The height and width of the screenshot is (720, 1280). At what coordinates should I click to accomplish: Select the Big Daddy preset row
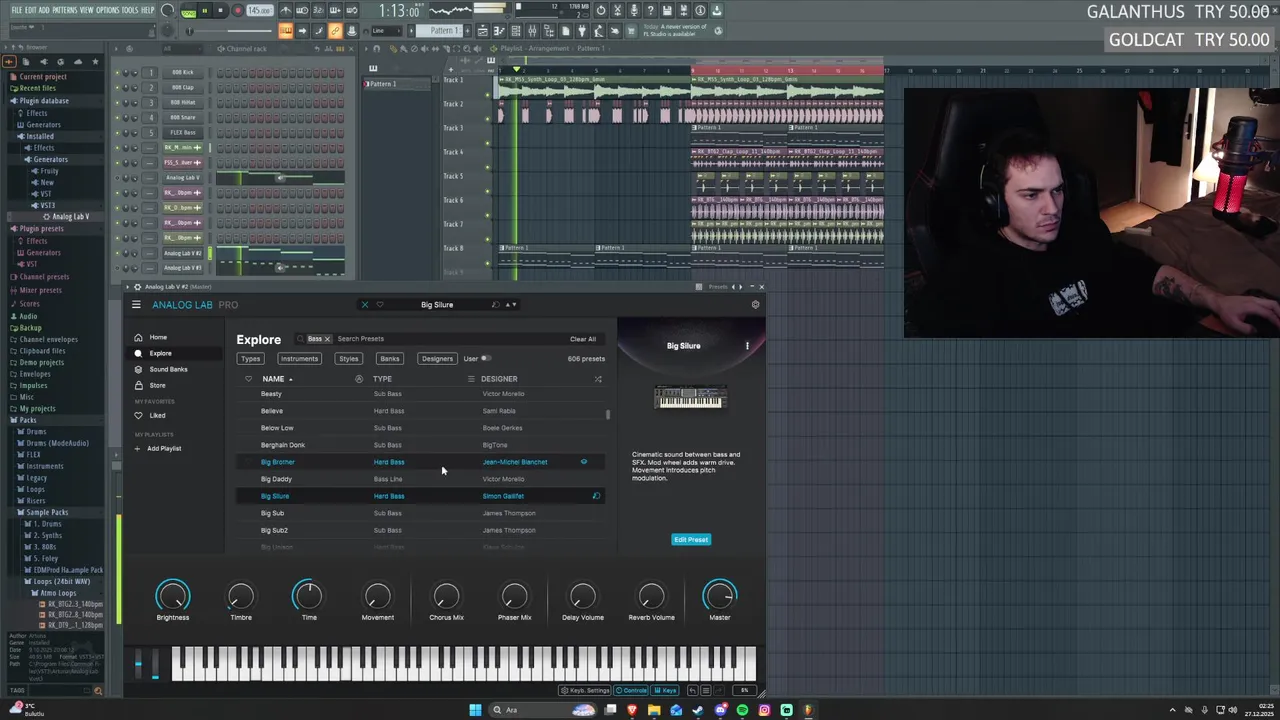click(420, 479)
